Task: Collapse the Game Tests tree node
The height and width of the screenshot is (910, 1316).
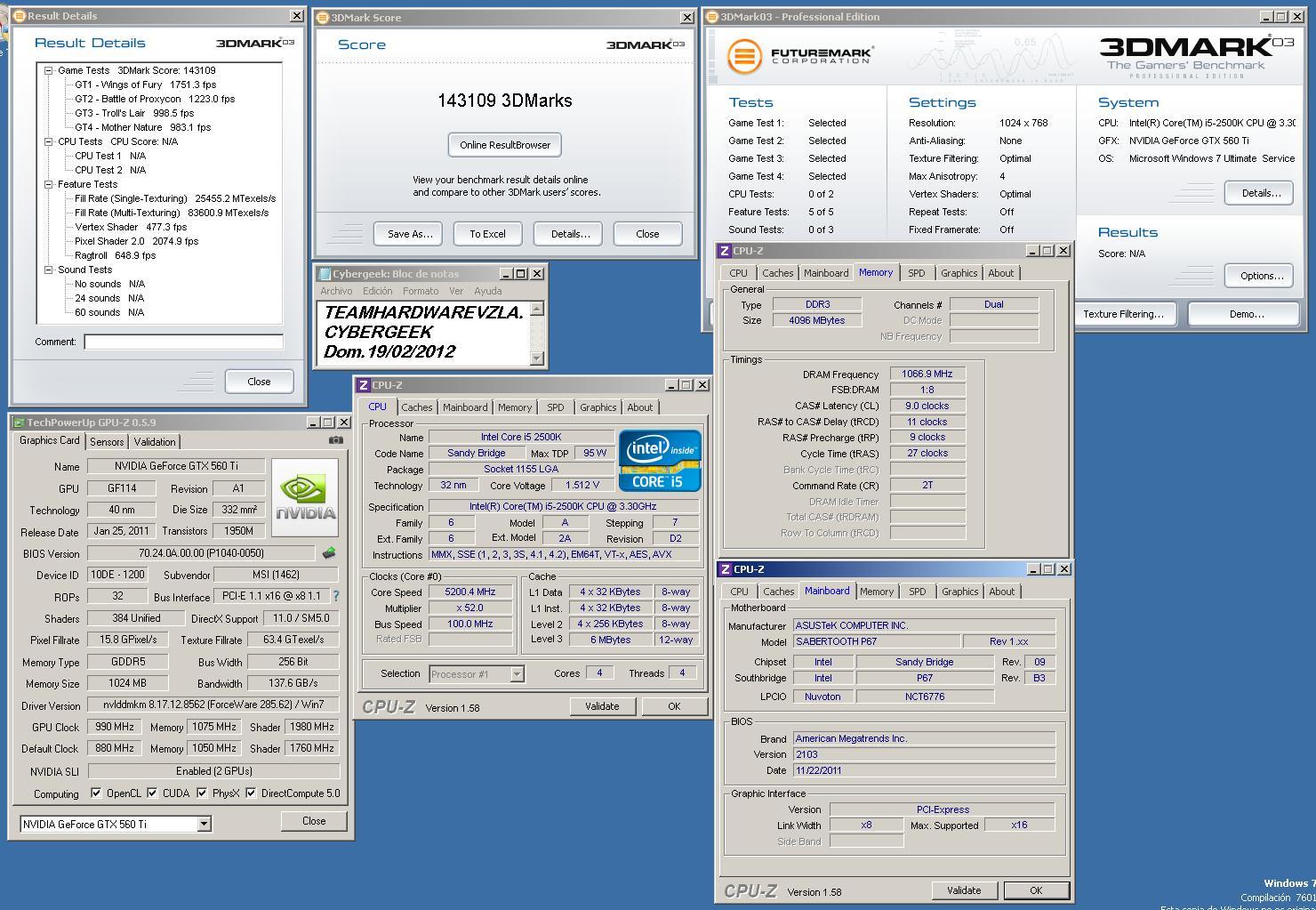Action: coord(49,70)
